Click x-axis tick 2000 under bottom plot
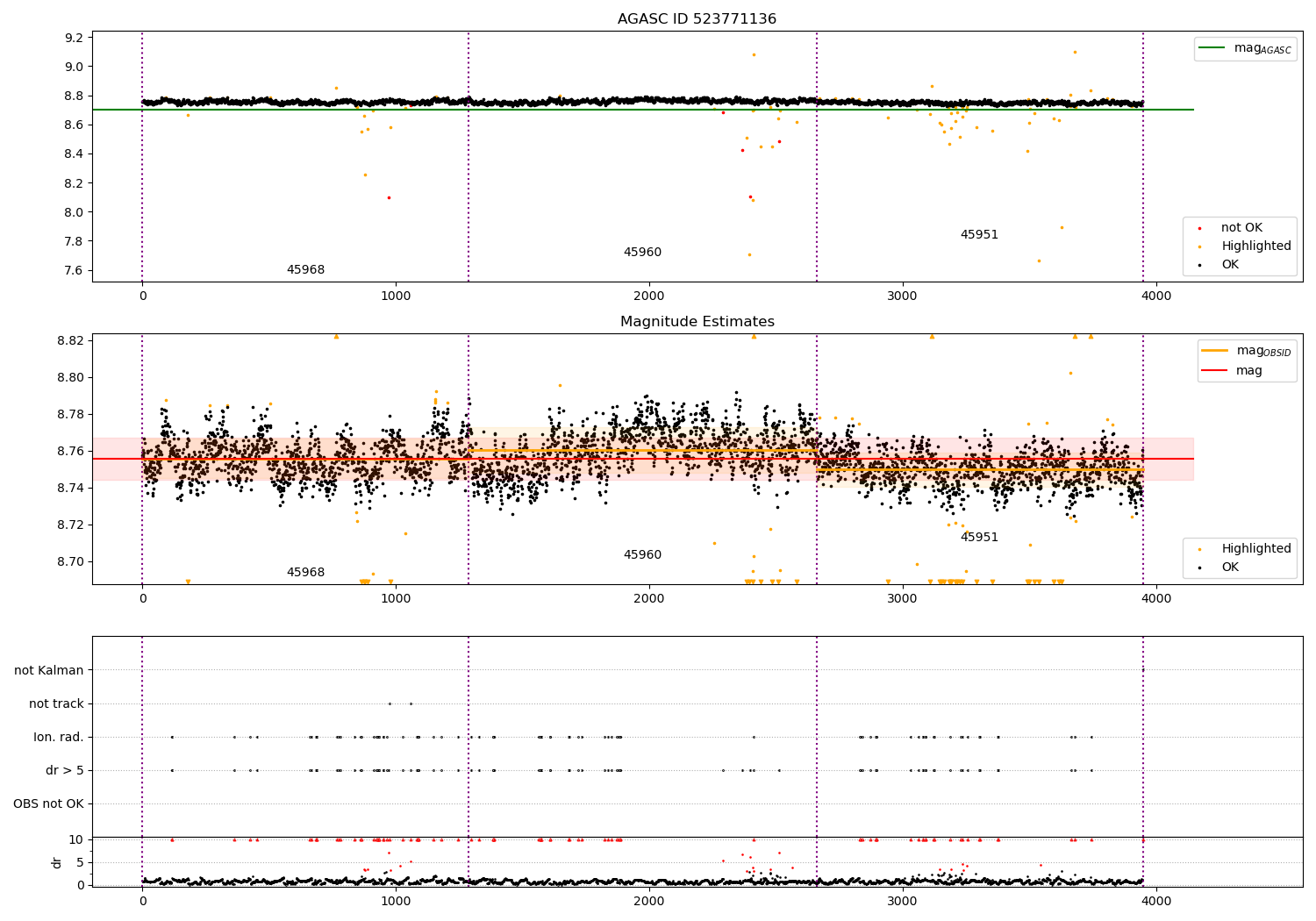1316x921 pixels. [649, 901]
